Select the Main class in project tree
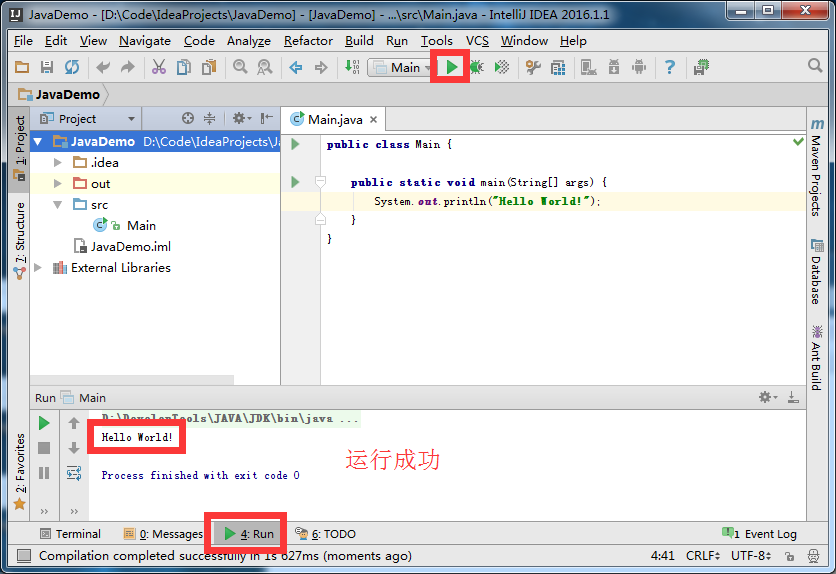 pyautogui.click(x=141, y=225)
